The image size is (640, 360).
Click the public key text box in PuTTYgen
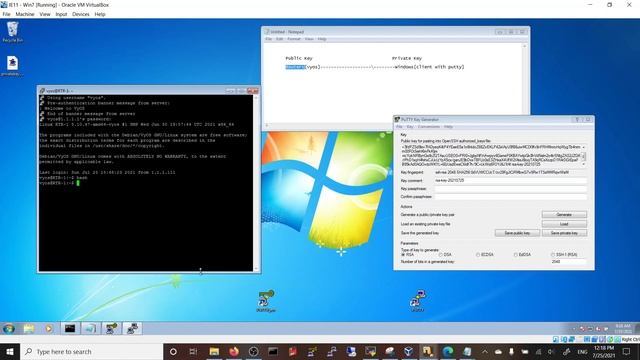(491, 156)
